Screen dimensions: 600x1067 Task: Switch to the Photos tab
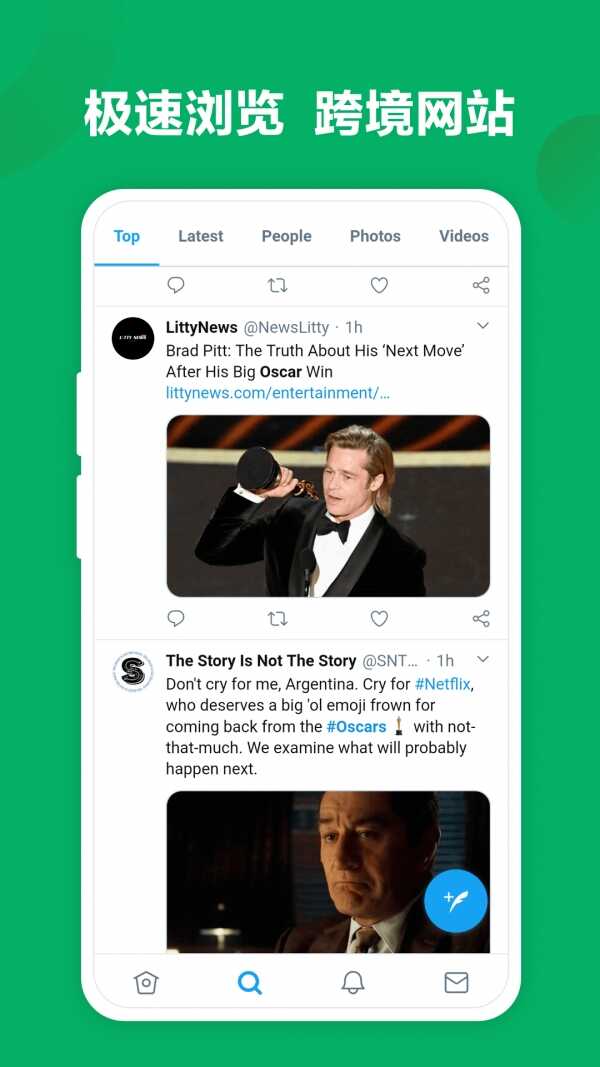(x=375, y=236)
